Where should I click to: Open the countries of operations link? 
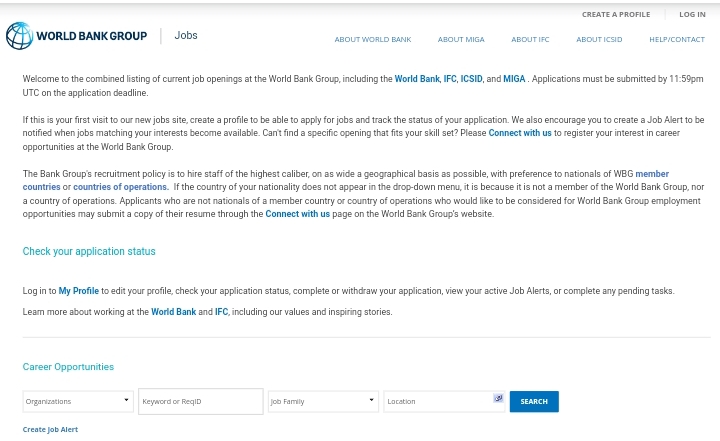coord(120,187)
